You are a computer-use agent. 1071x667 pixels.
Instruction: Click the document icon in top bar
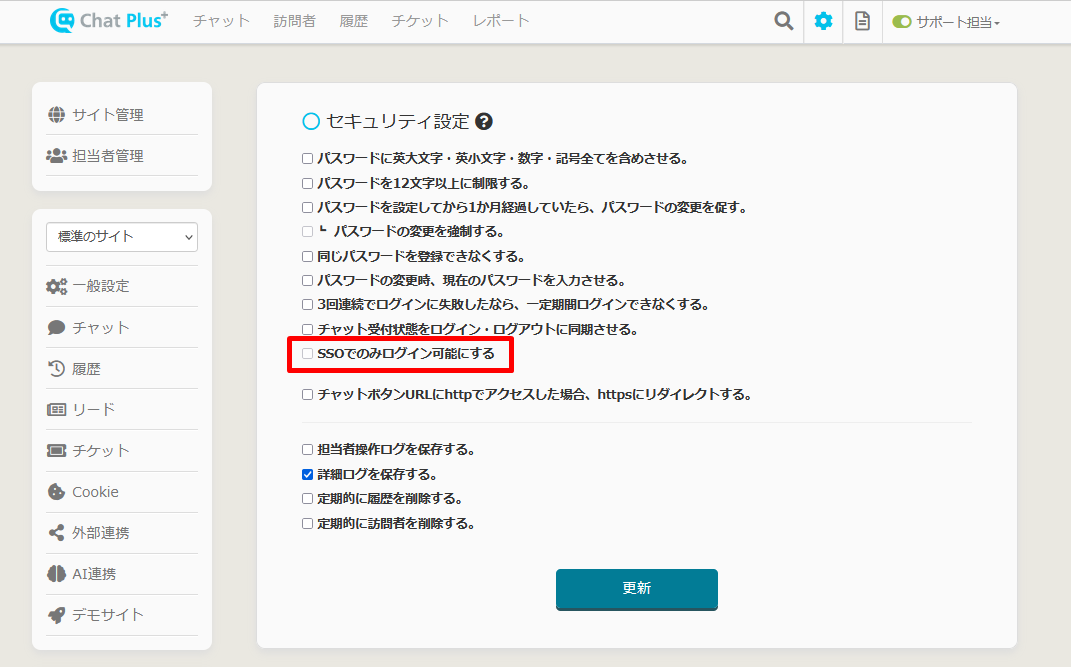862,21
